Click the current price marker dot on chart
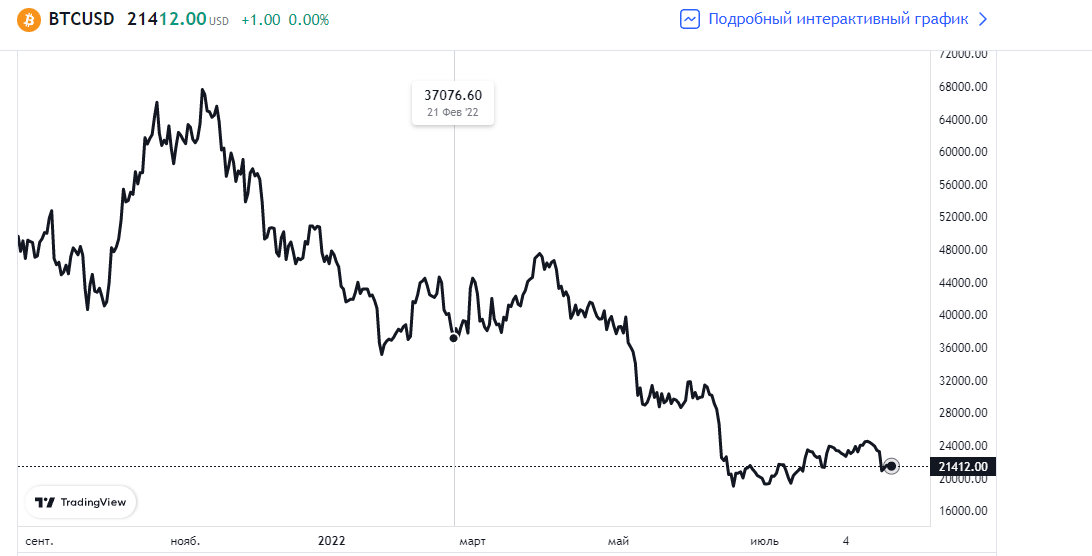Viewport: 1092px width, 556px height. tap(891, 466)
